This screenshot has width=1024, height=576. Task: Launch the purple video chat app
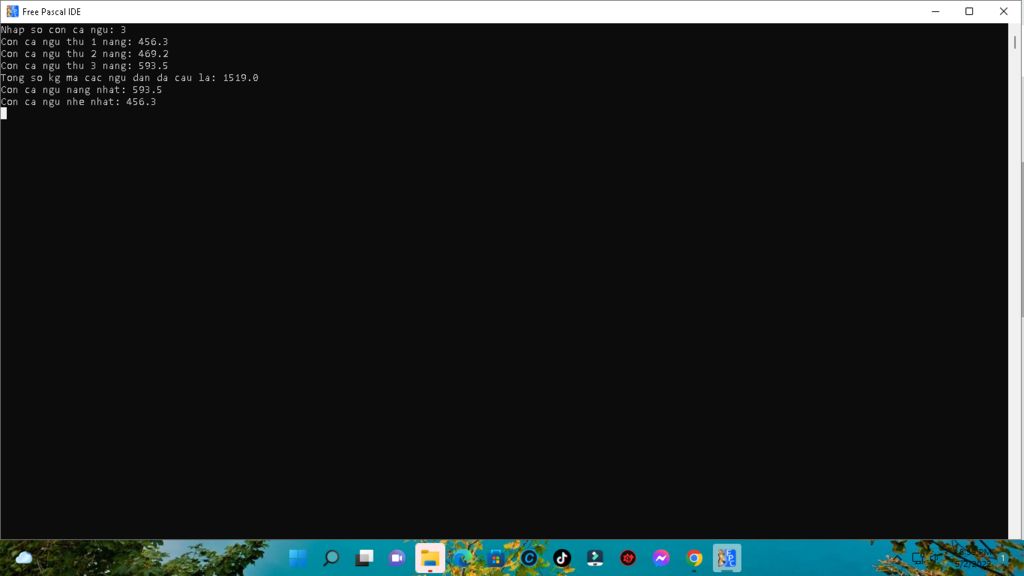[397, 558]
